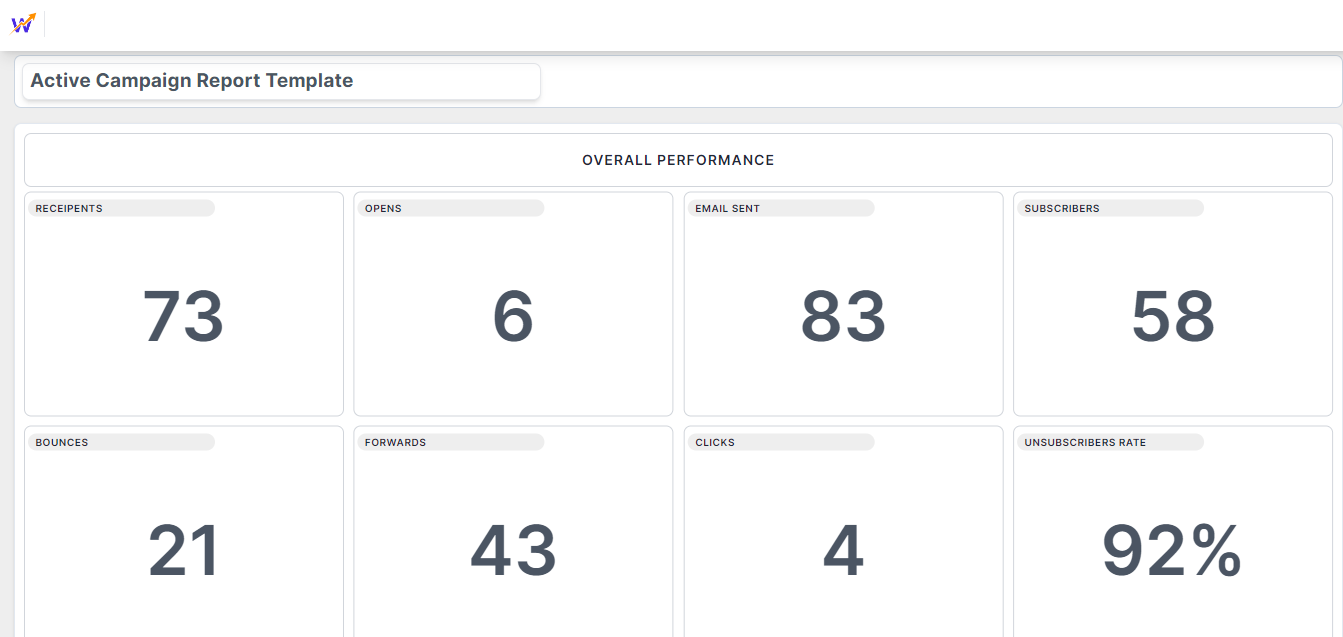The height and width of the screenshot is (637, 1343).
Task: Click the Receipents widget label
Action: tap(69, 209)
